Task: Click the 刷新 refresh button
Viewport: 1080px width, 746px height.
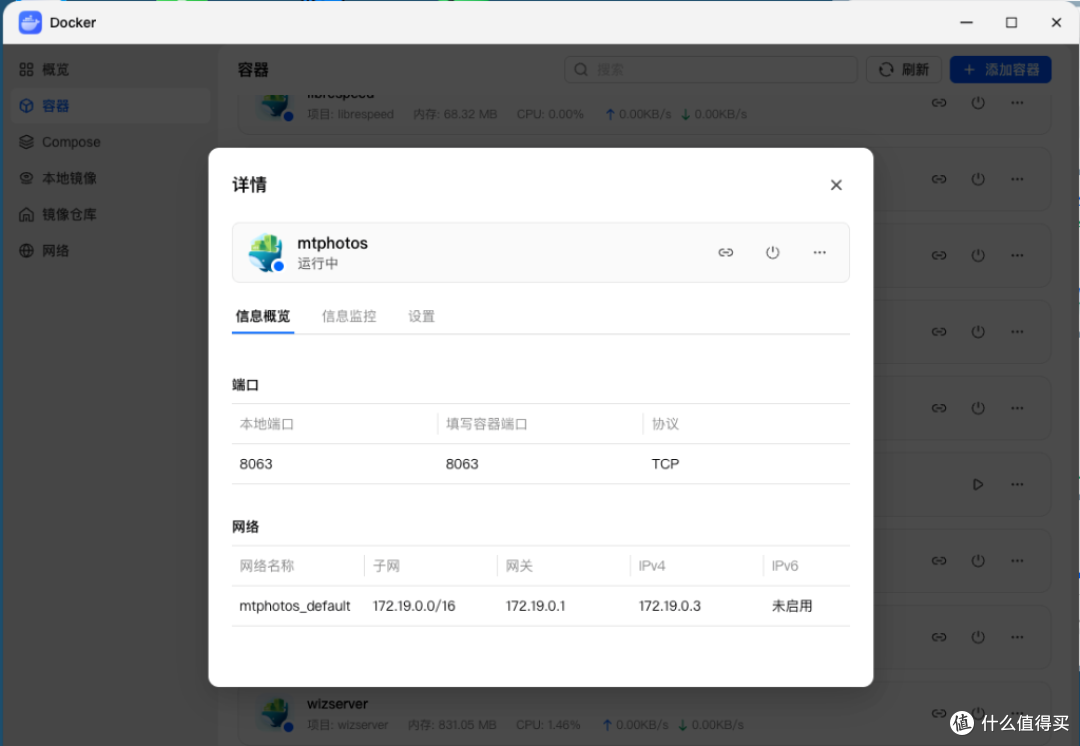Action: point(904,70)
